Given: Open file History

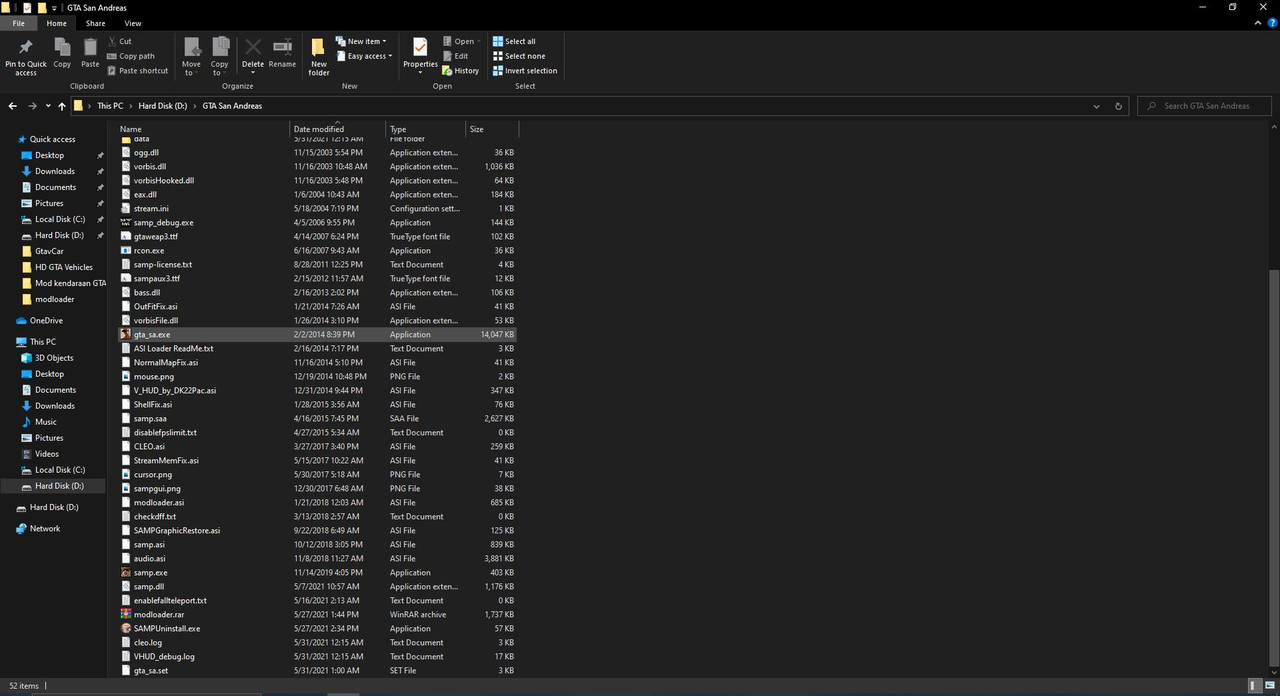Looking at the screenshot, I should click(461, 71).
